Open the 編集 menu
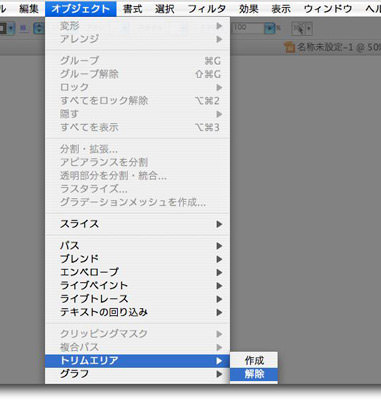 (29, 9)
